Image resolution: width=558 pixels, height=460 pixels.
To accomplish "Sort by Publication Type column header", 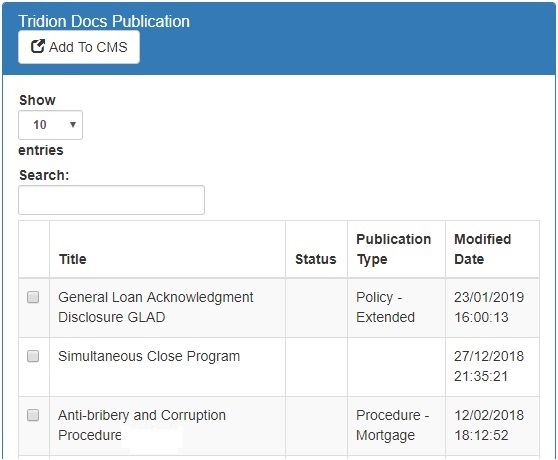I will [x=396, y=249].
